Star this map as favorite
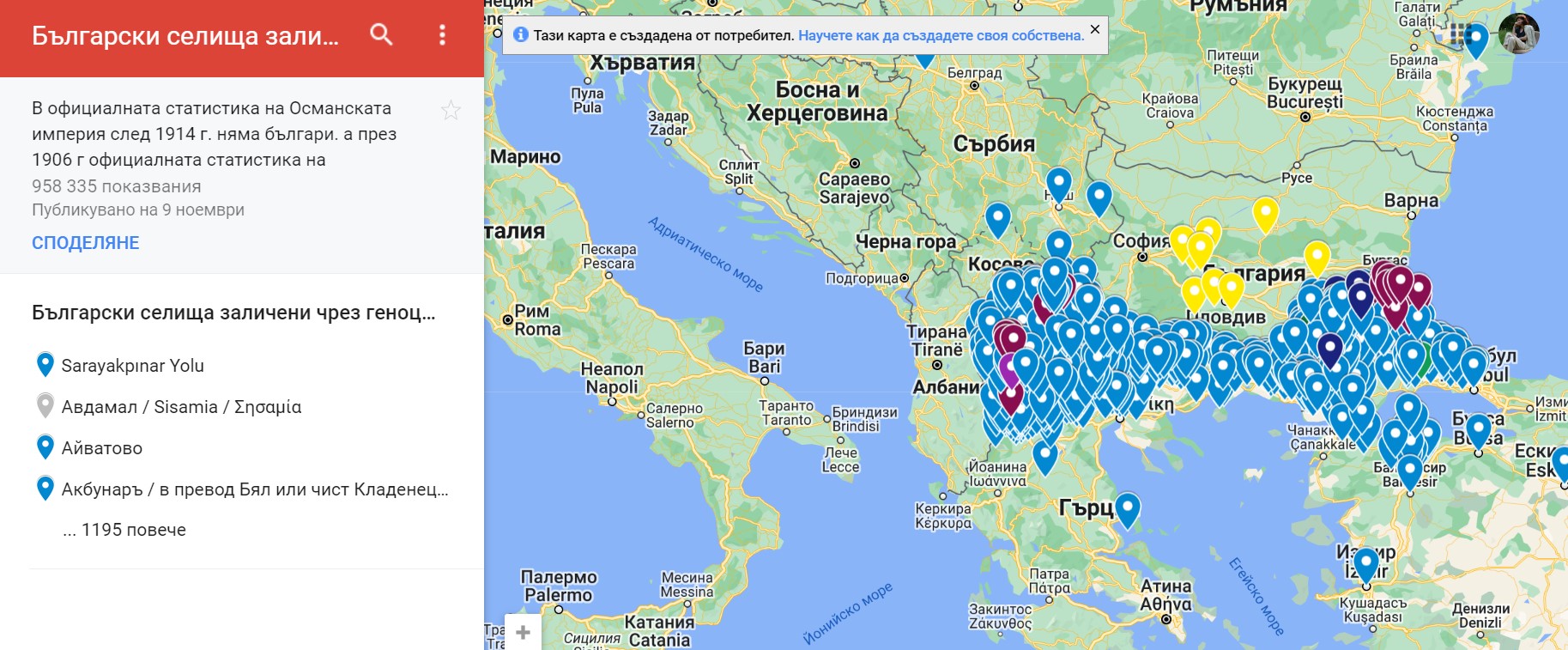Image resolution: width=1568 pixels, height=650 pixels. click(x=451, y=110)
